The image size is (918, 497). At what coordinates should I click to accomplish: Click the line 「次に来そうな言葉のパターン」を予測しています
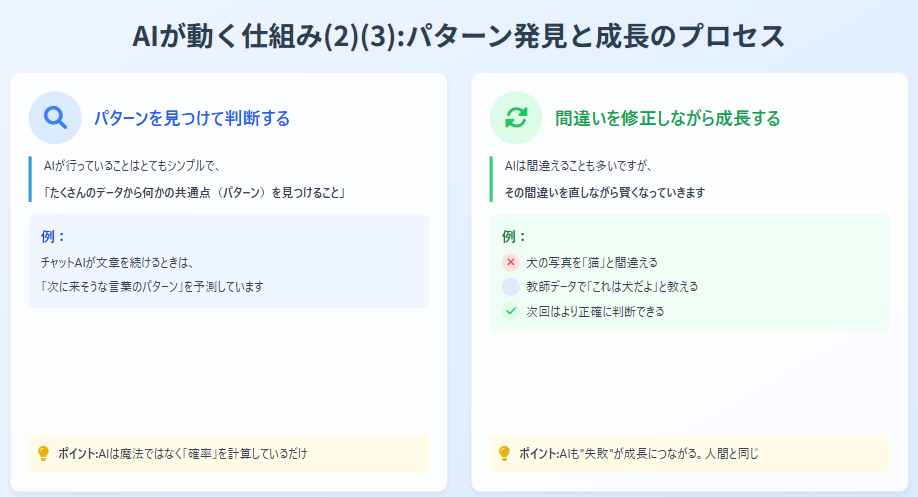click(151, 286)
